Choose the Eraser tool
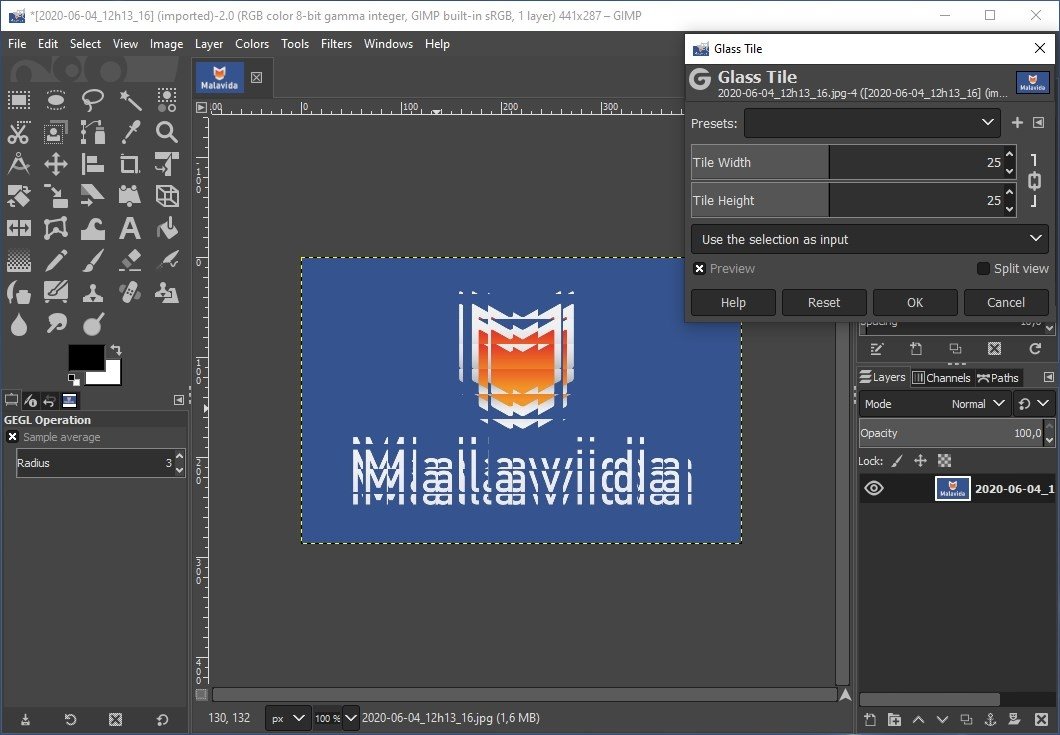Screen dimensions: 1060x735 (130, 260)
